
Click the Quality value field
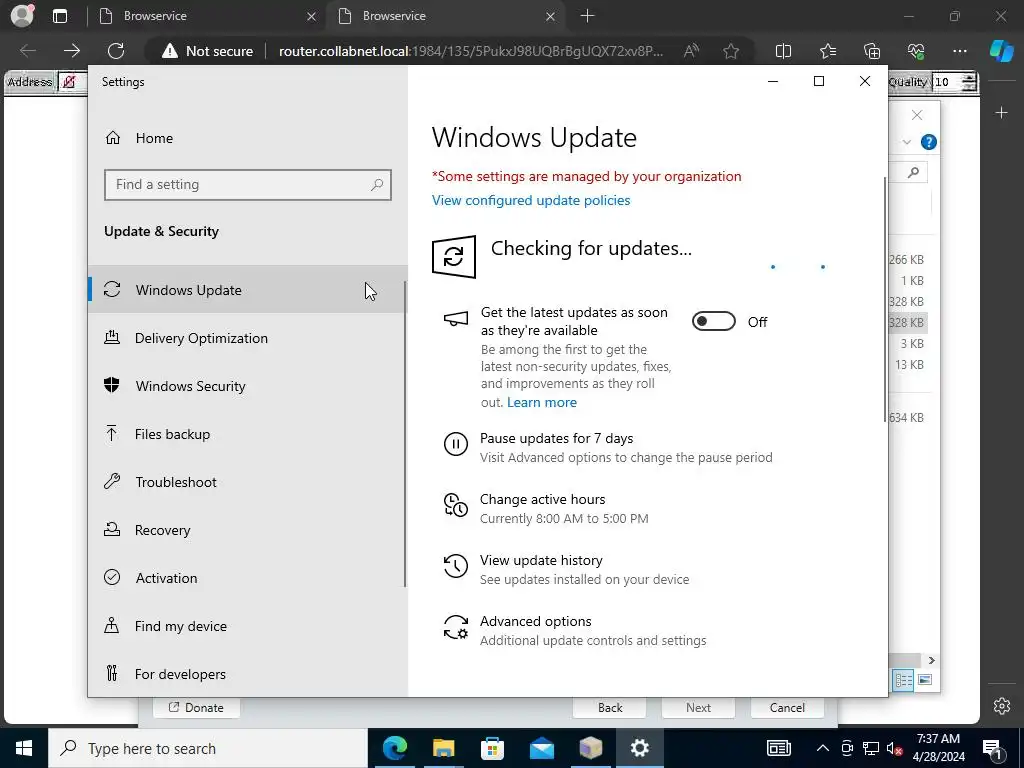[948, 82]
